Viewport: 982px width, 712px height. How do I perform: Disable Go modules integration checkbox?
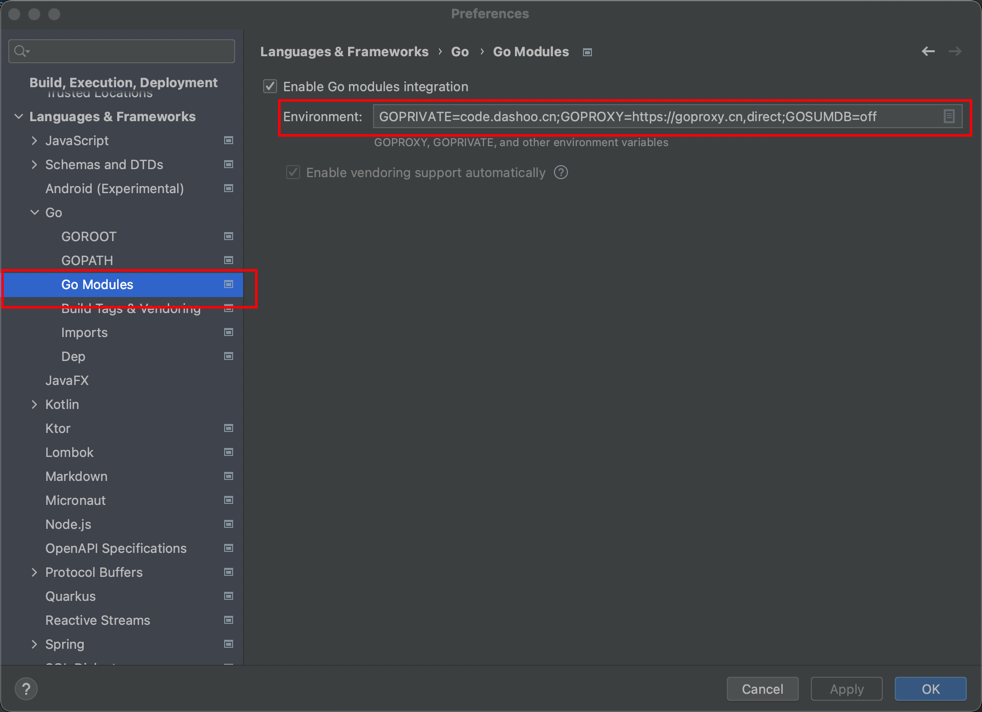pos(270,87)
